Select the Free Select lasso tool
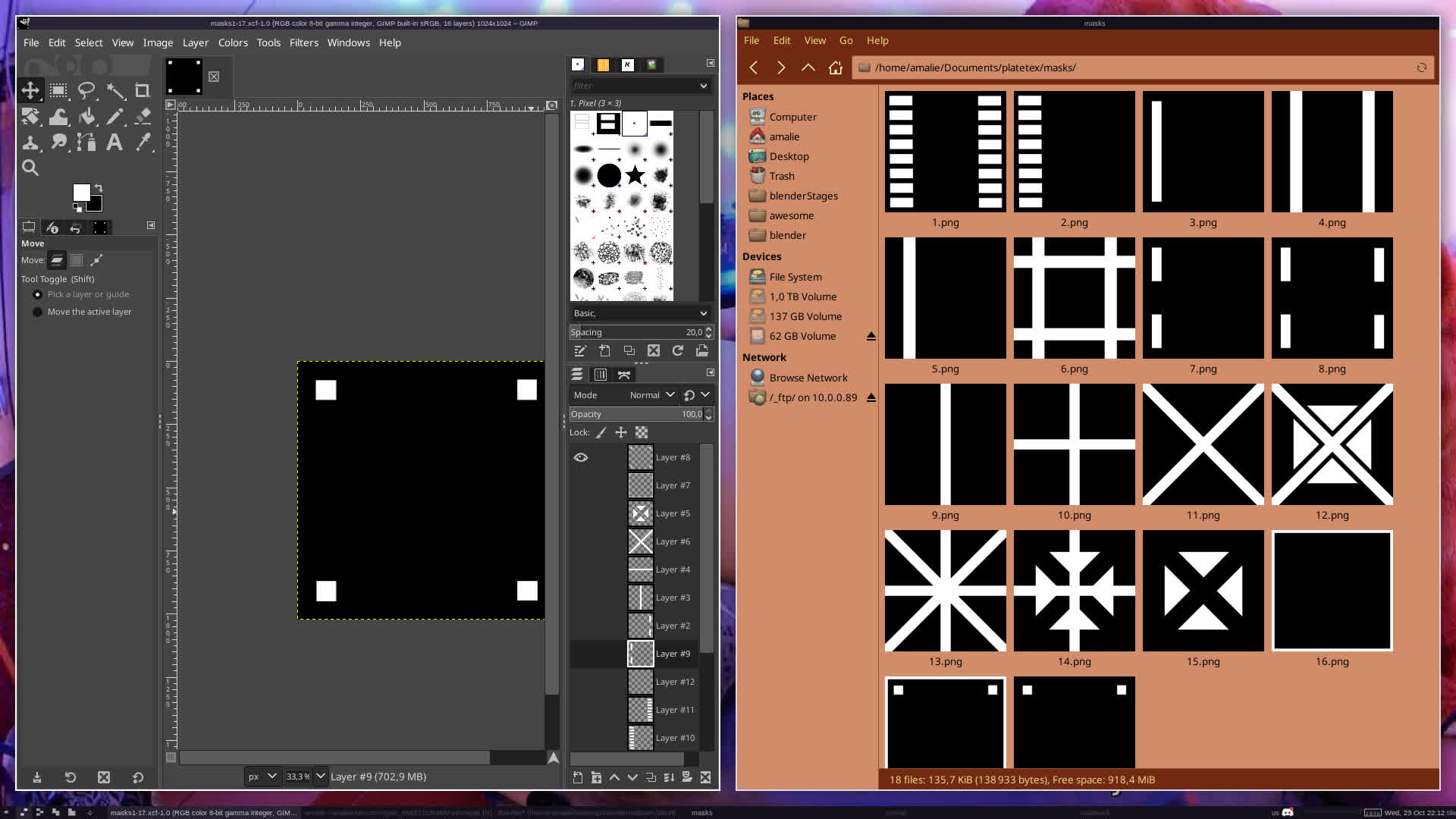This screenshot has width=1456, height=819. (x=86, y=91)
